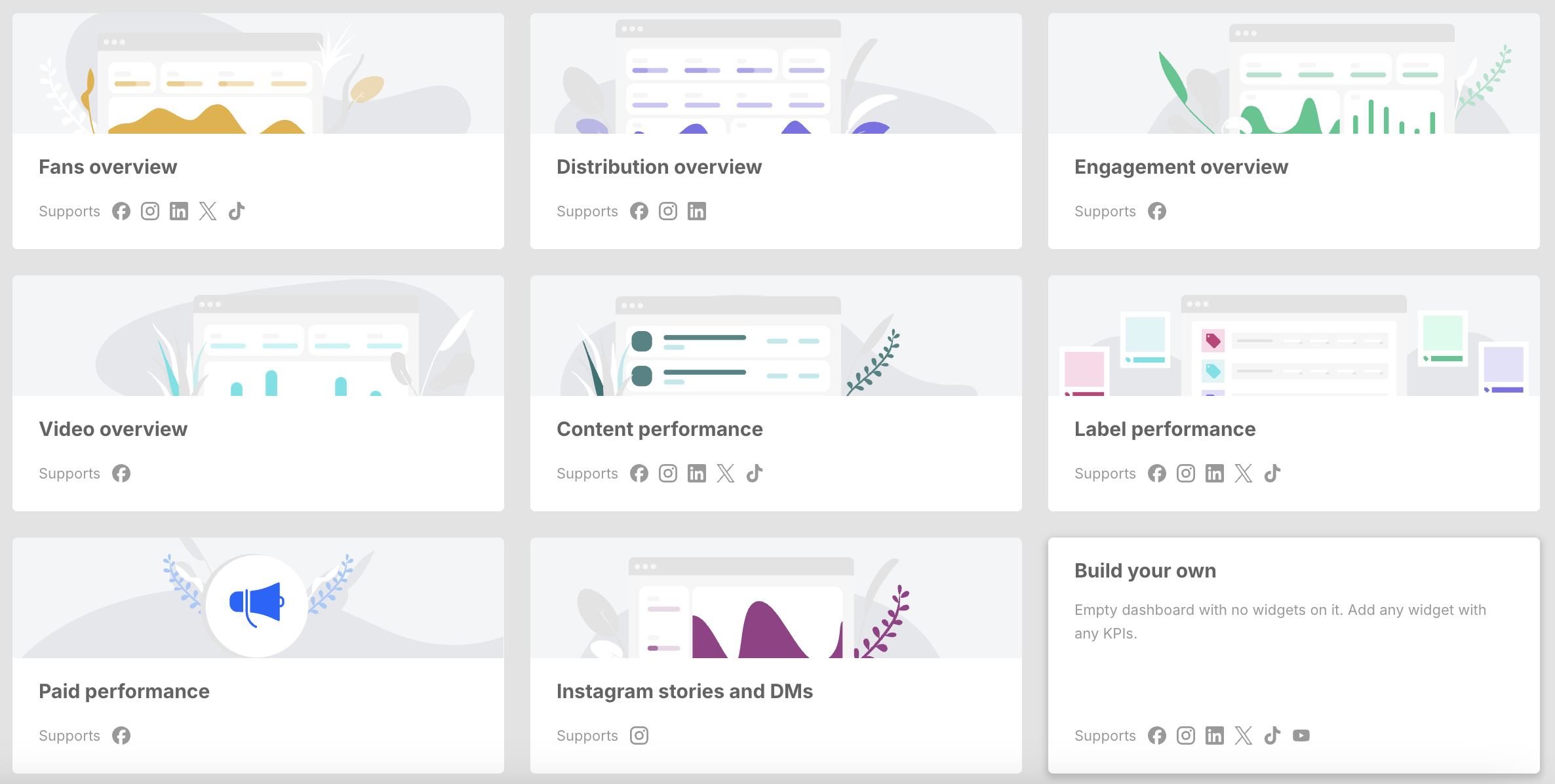Click the Facebook icon on Video overview
Viewport: 1555px width, 784px height.
coord(122,473)
